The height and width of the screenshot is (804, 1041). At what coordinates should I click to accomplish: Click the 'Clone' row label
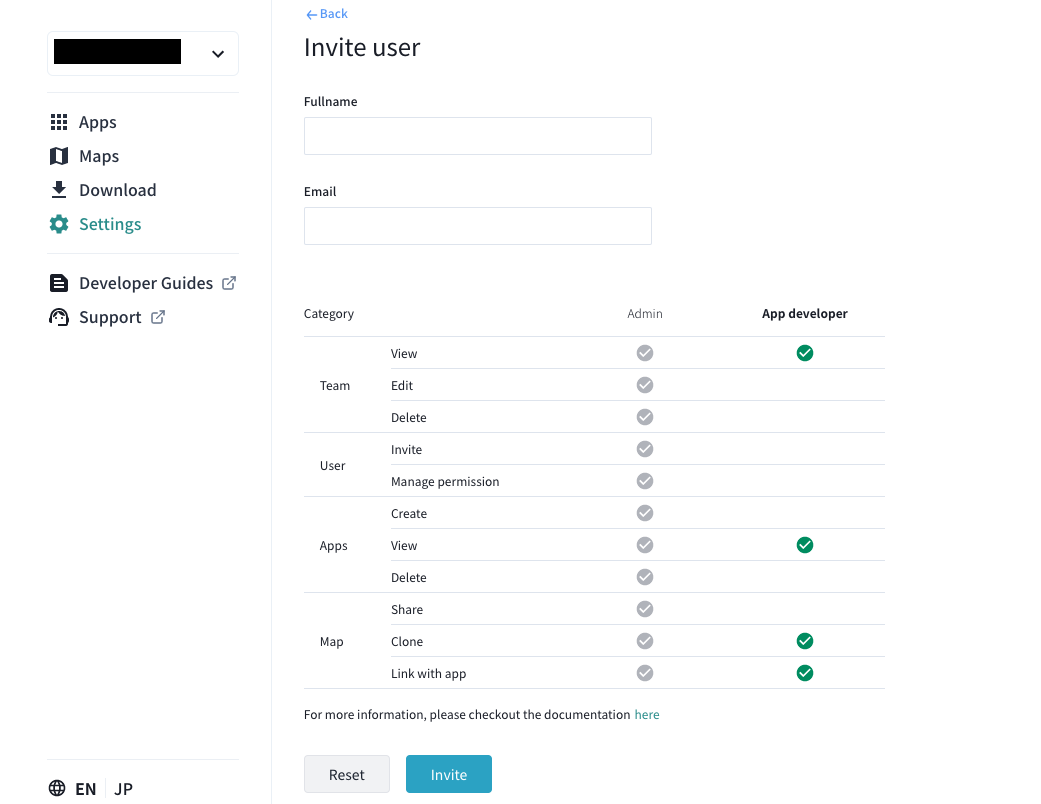[x=407, y=641]
